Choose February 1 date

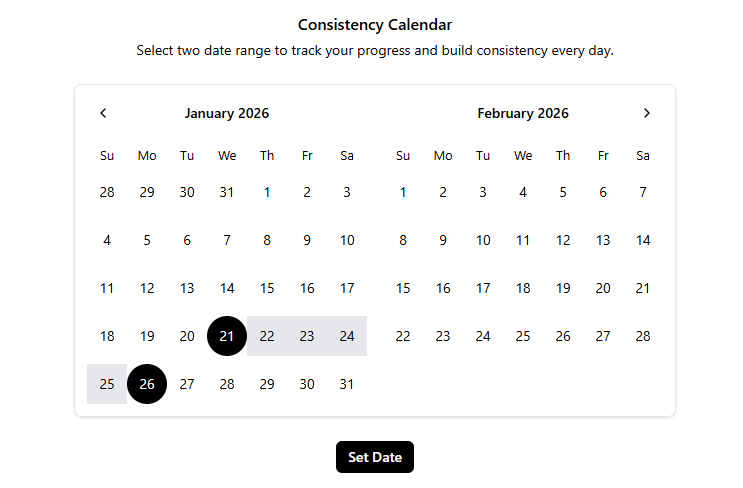pos(403,192)
